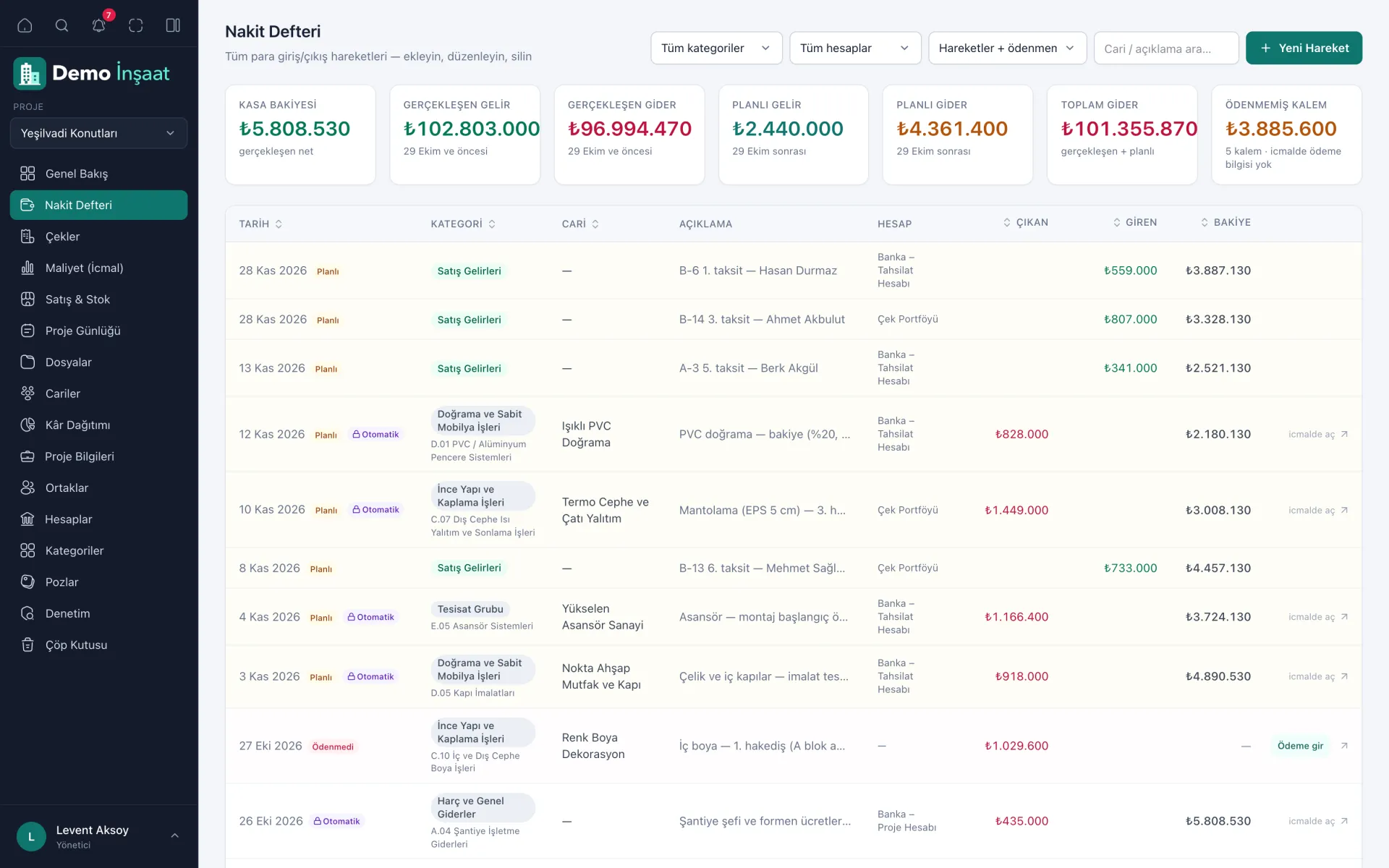Open Satış & Stok section
1389x868 pixels.
pos(98,299)
